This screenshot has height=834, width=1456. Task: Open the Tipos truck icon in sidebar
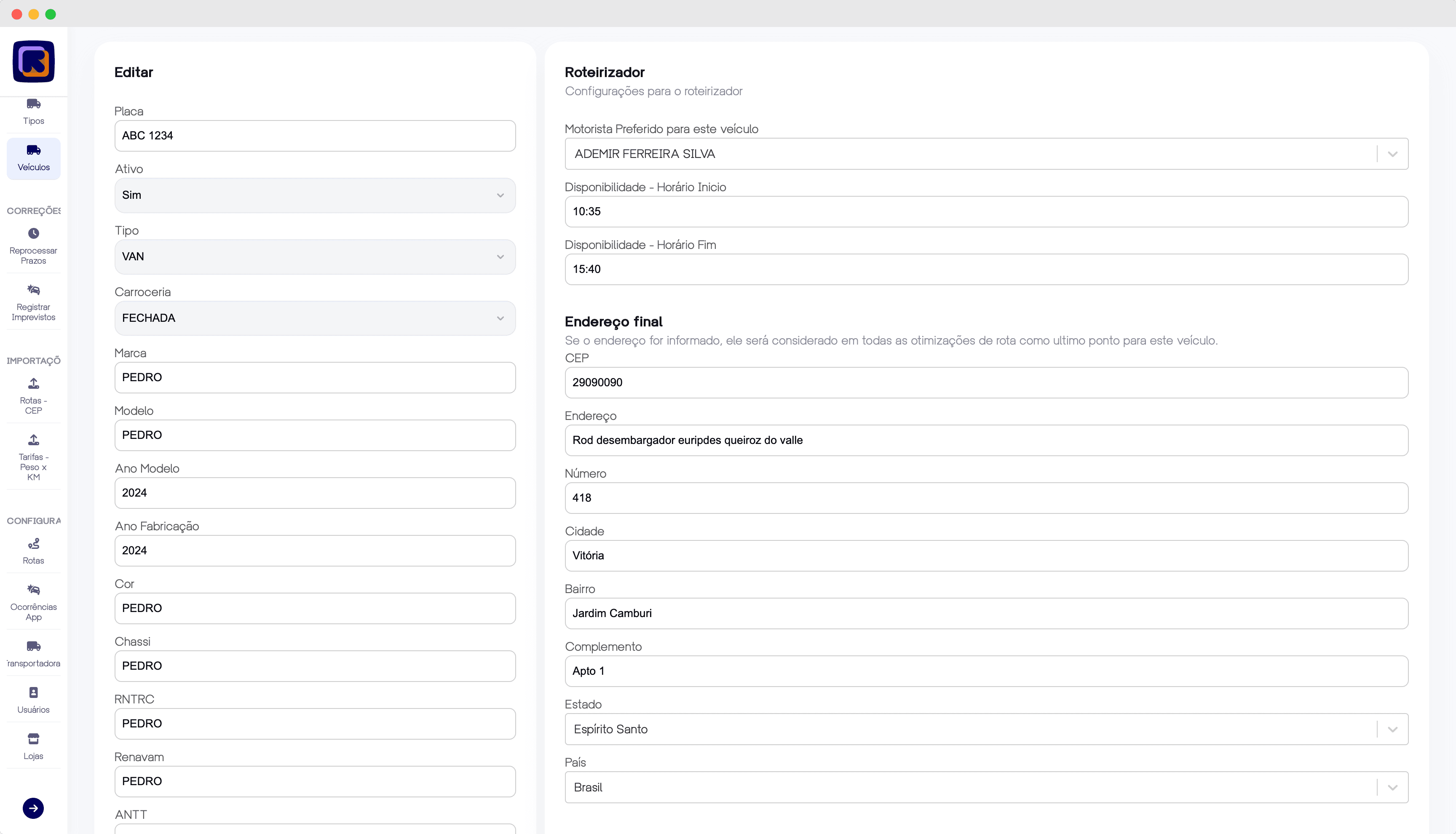33,104
